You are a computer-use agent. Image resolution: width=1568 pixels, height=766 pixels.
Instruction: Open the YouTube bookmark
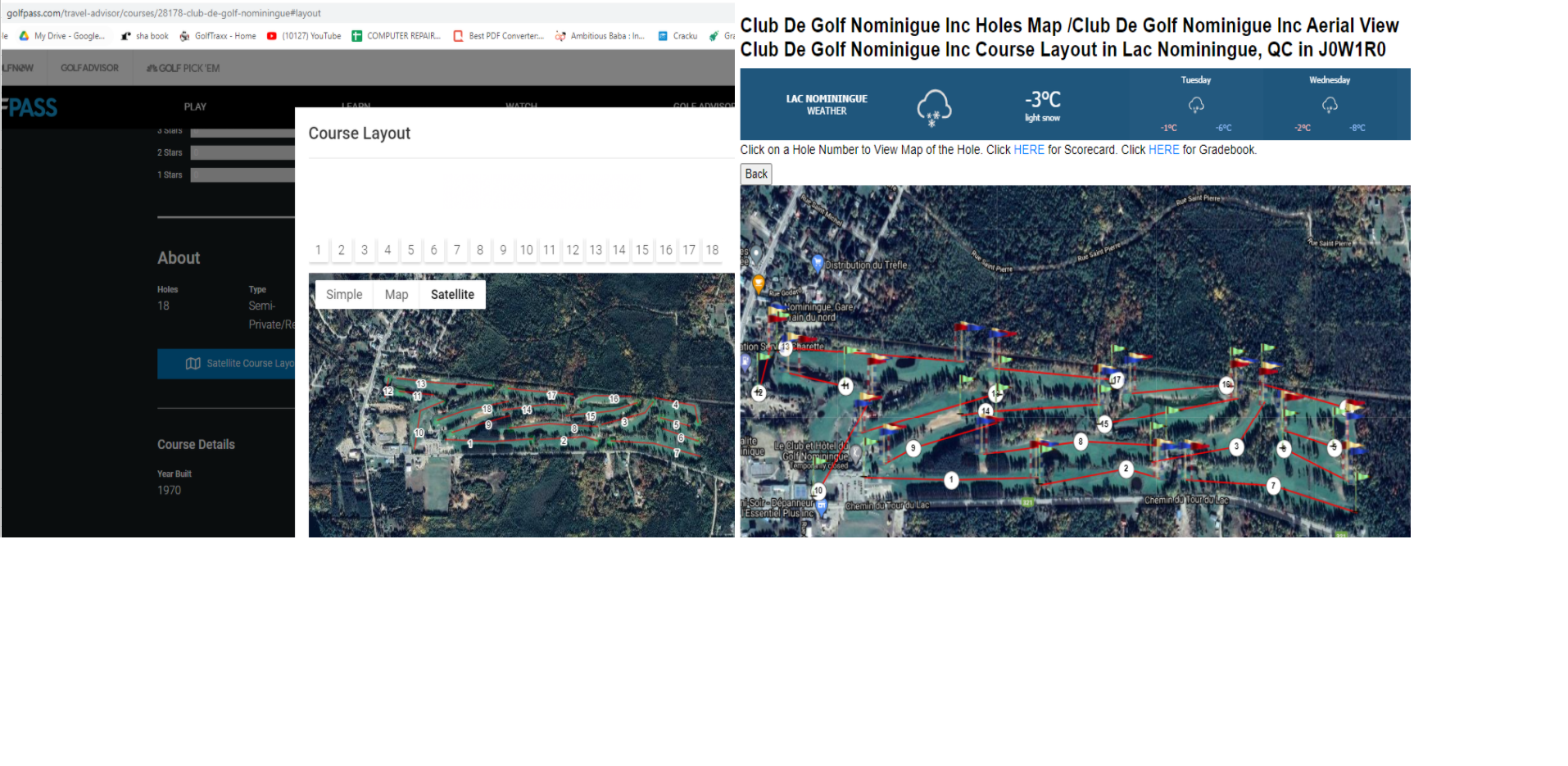304,36
